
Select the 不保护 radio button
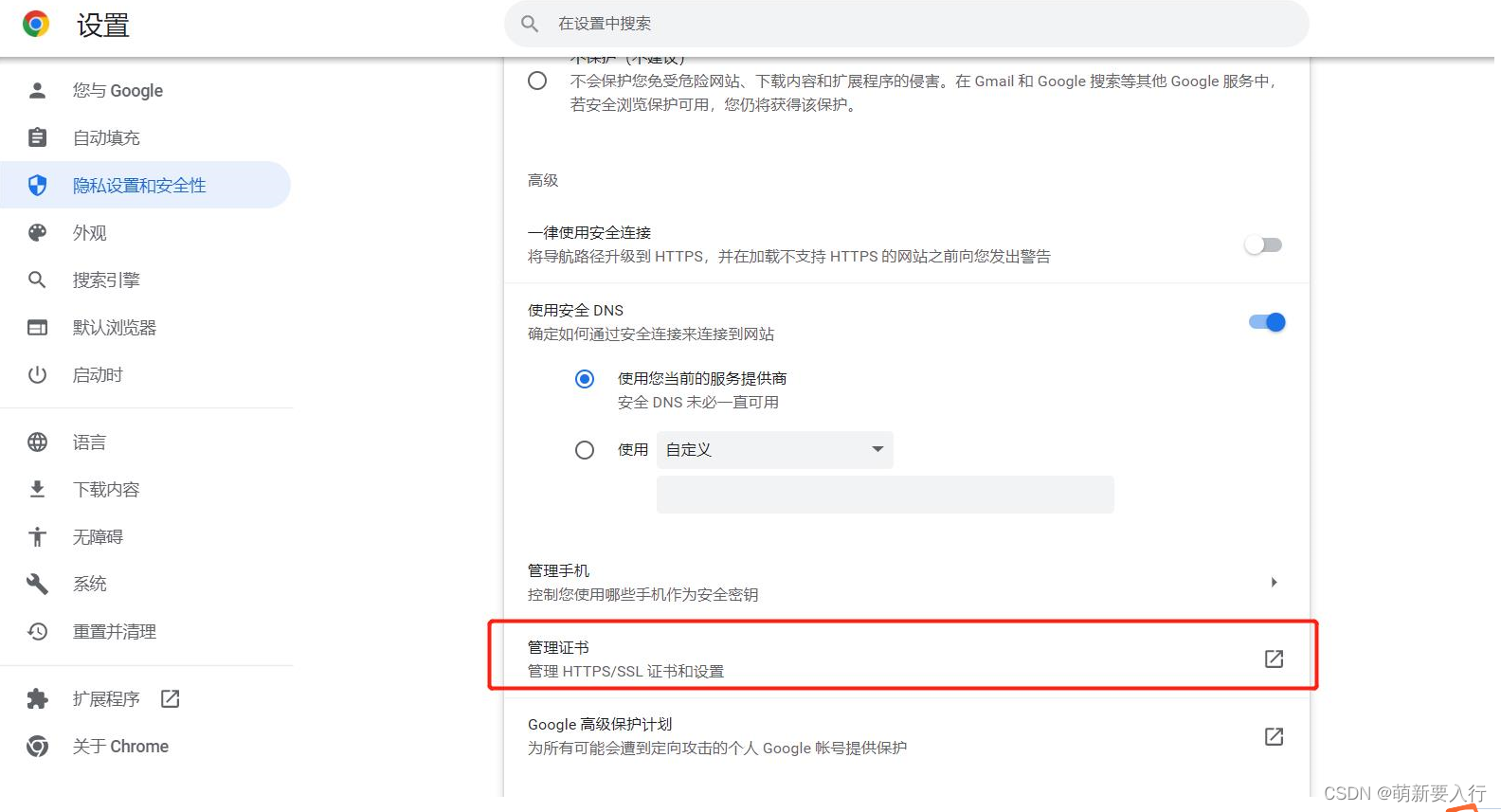pos(537,81)
